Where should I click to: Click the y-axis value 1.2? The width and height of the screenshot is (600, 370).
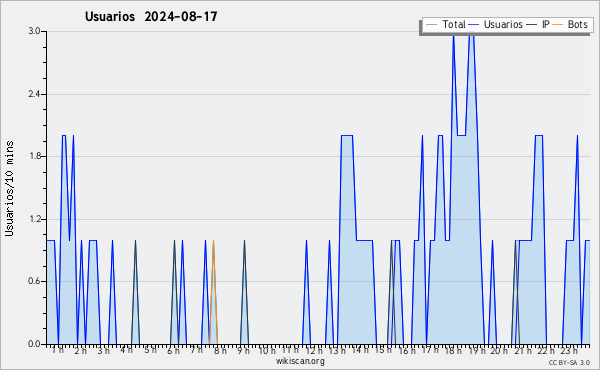point(35,219)
